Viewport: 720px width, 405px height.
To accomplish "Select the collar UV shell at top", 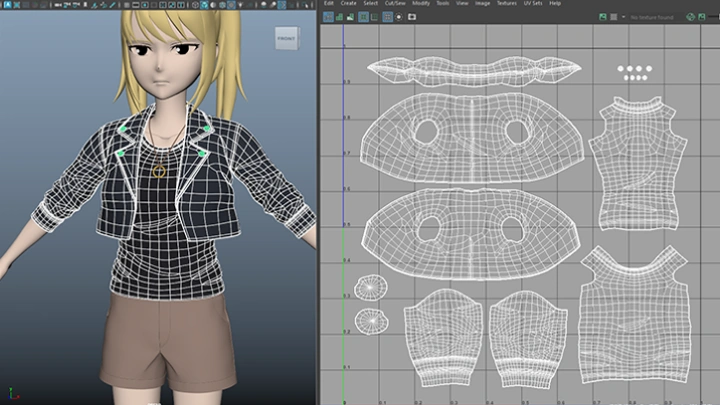I will click(x=474, y=71).
